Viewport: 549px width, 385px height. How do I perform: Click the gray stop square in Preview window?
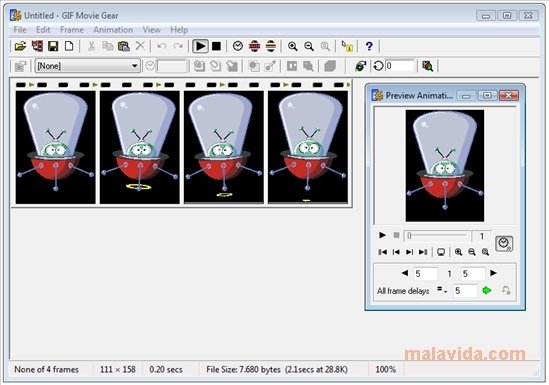pyautogui.click(x=396, y=235)
